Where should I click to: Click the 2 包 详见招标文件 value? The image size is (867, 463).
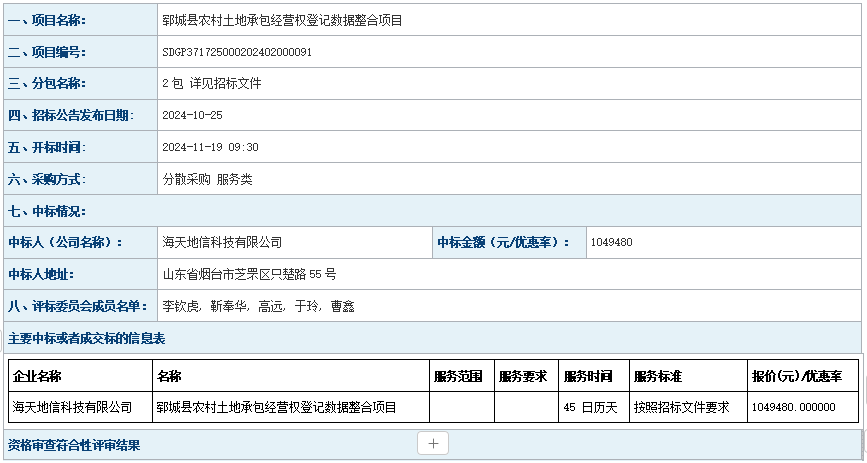point(212,84)
